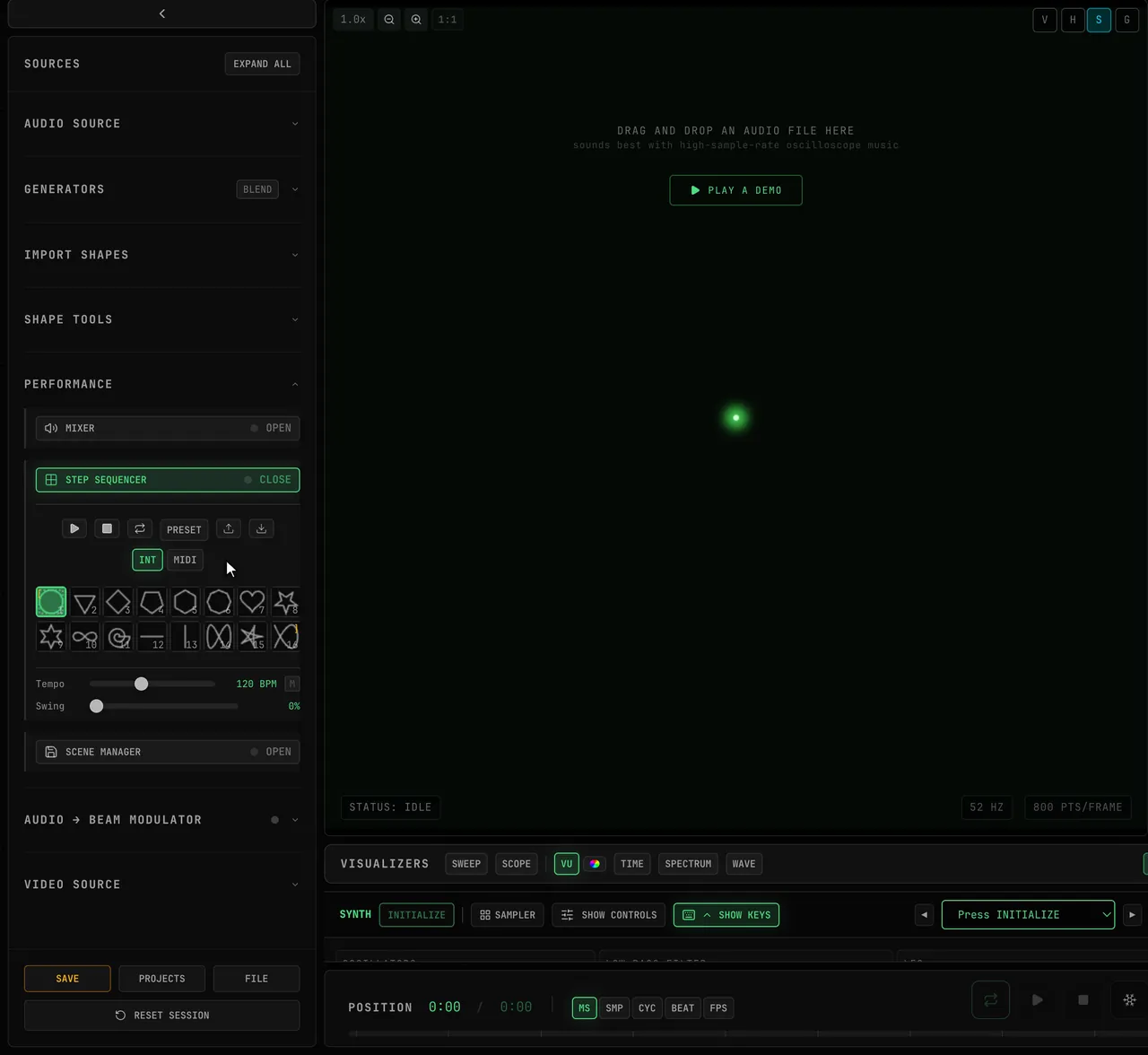Toggle the S view mode button

pyautogui.click(x=1099, y=20)
